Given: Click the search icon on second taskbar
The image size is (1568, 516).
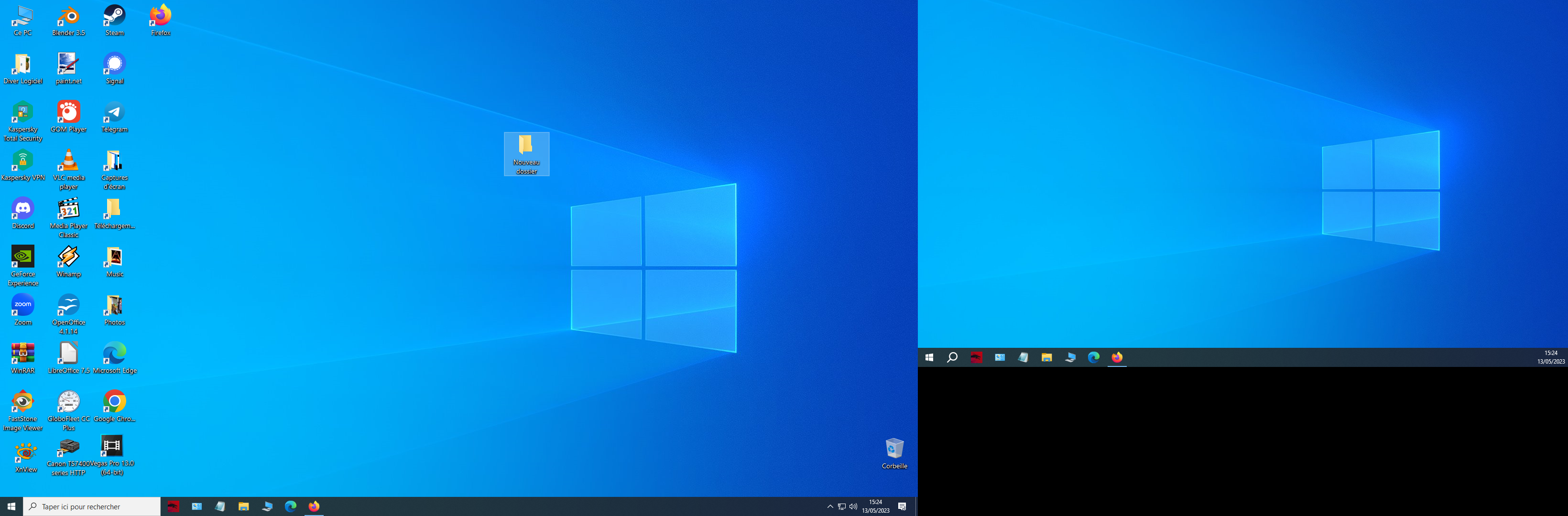Looking at the screenshot, I should [952, 358].
